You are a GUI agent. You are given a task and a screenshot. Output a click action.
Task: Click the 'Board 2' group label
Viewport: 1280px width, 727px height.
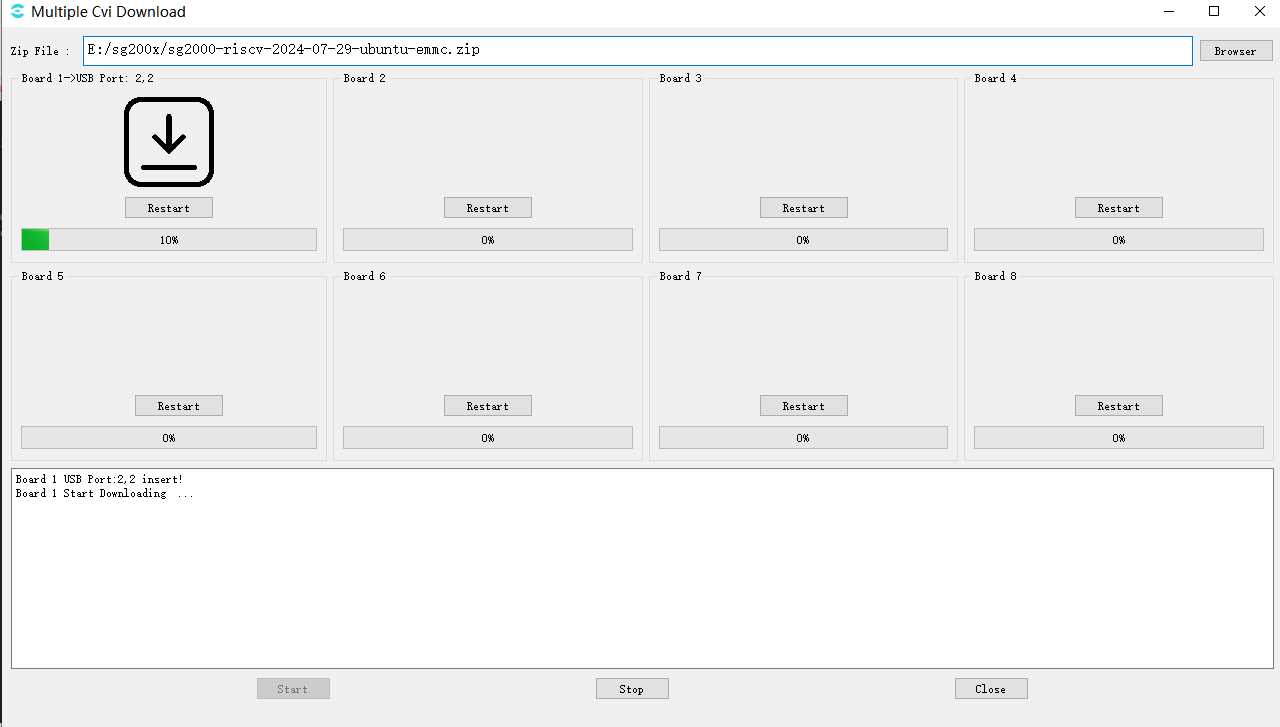(x=365, y=78)
